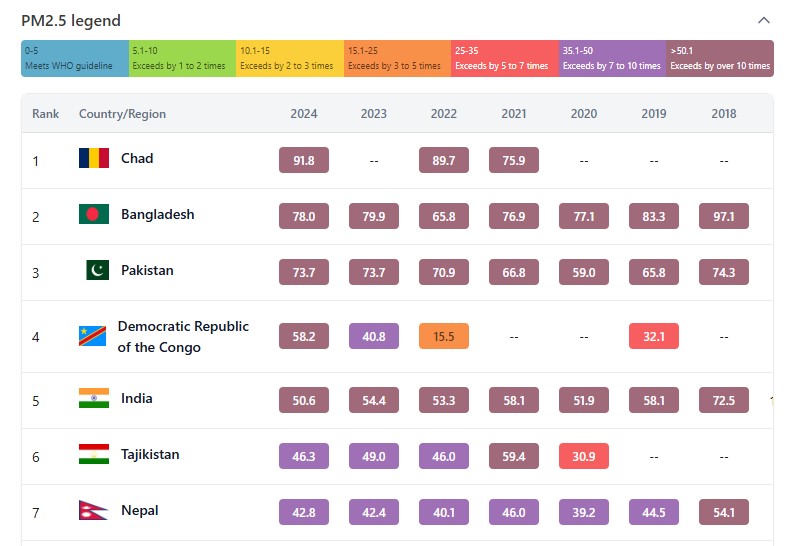Click the Nepal flag icon
The image size is (804, 546).
coord(93,511)
